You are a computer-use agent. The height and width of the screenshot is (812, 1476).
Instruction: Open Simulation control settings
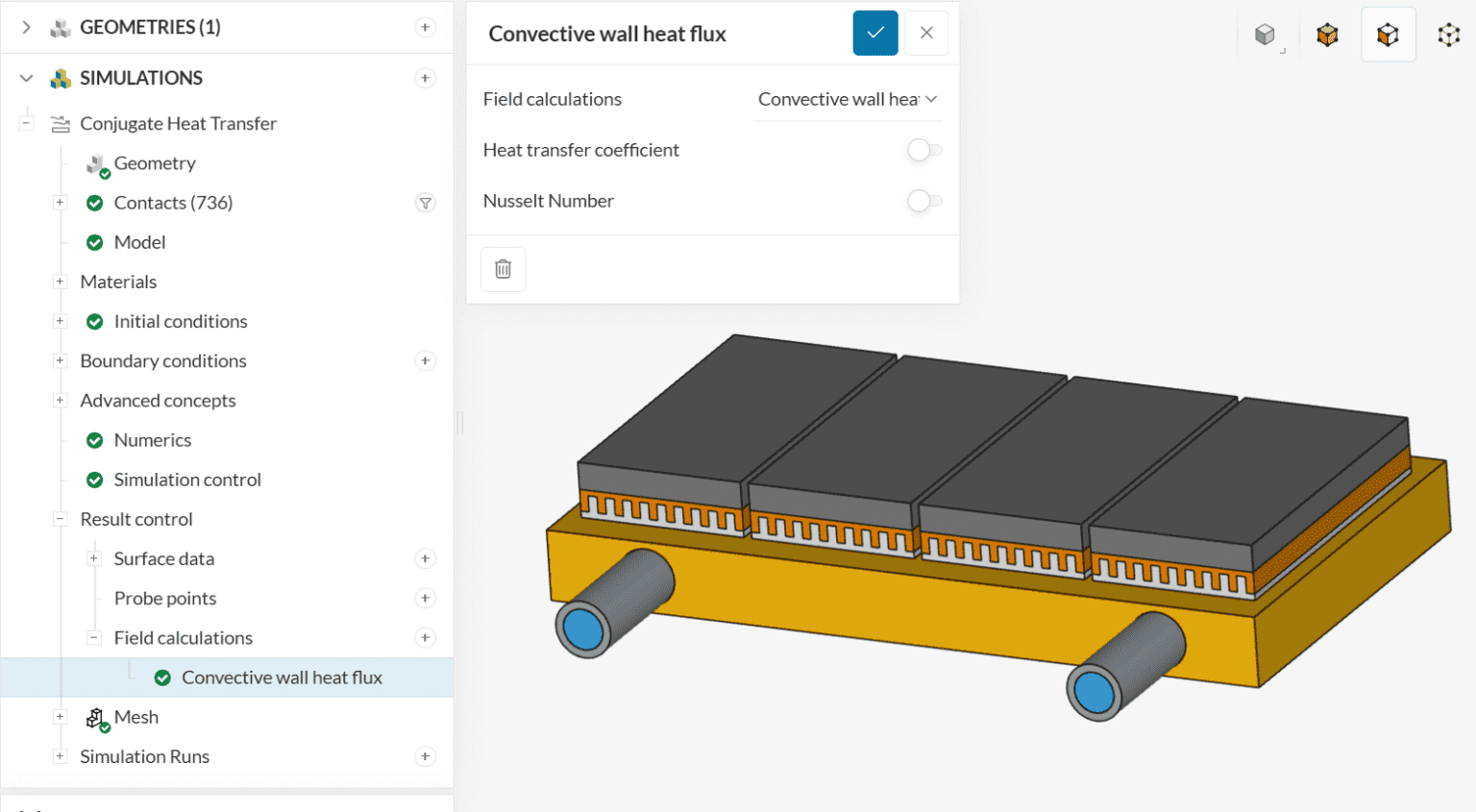pos(186,480)
